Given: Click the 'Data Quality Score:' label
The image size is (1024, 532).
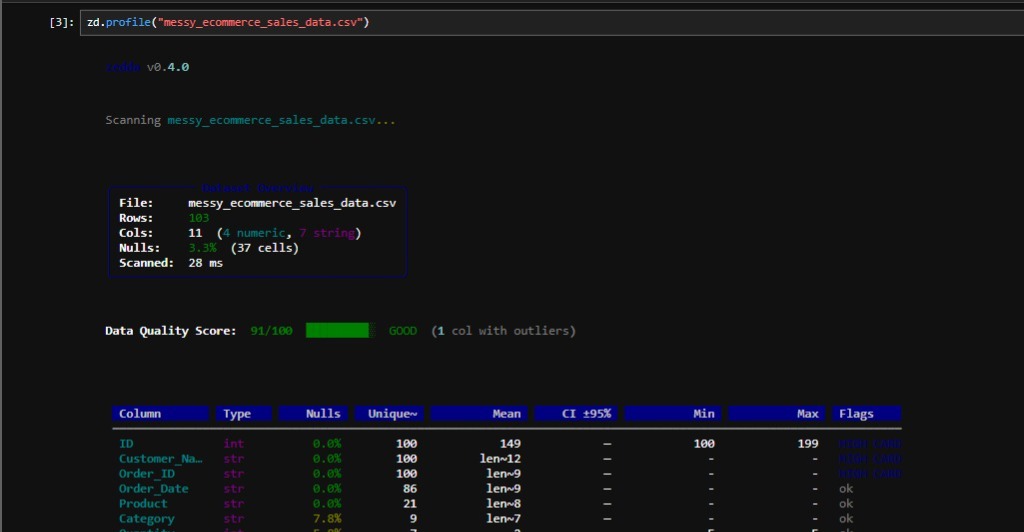Looking at the screenshot, I should click(170, 331).
